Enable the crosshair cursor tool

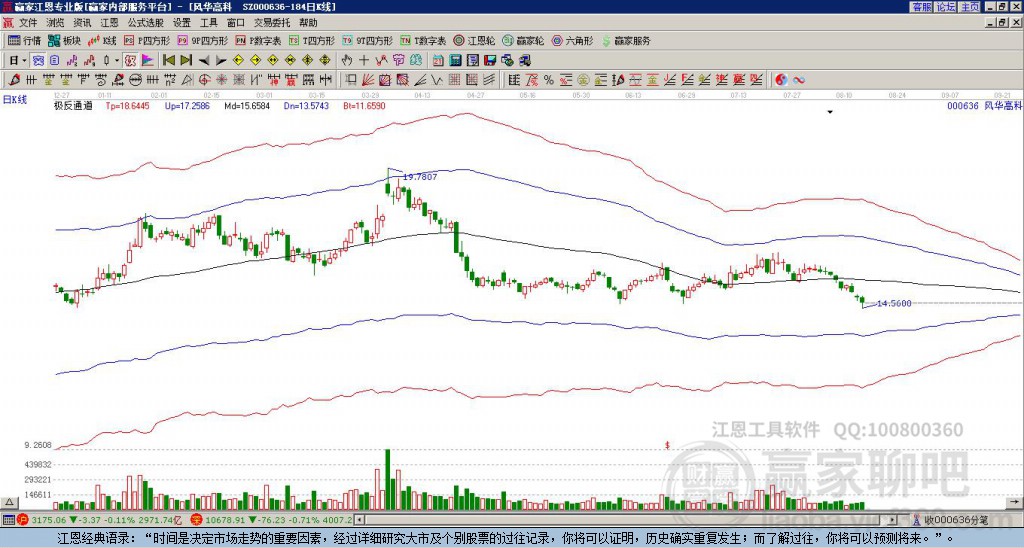click(x=364, y=61)
